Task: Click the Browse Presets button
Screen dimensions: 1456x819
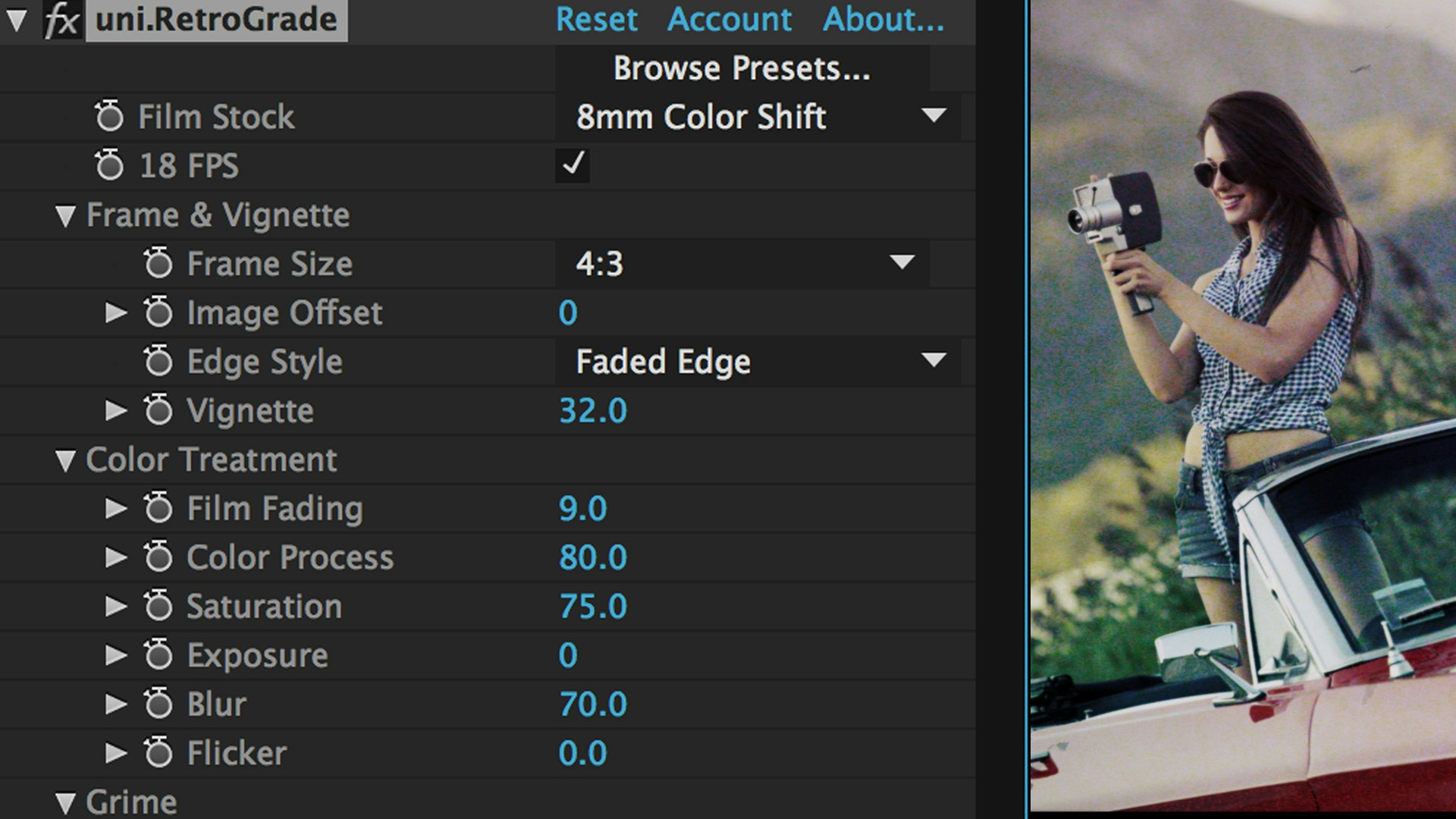Action: click(741, 68)
